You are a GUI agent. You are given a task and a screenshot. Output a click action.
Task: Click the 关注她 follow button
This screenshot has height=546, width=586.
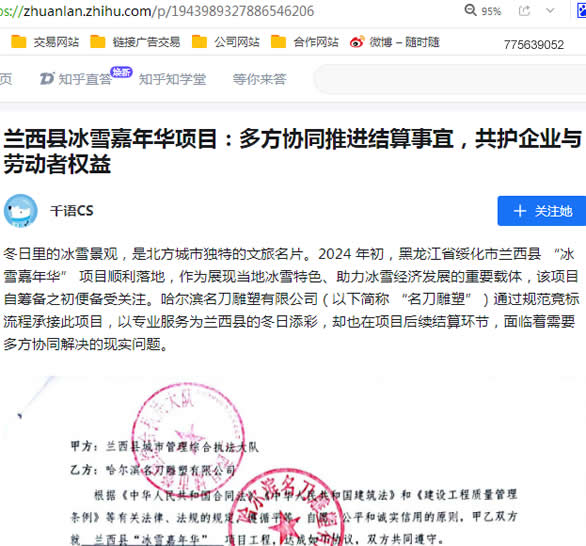542,211
